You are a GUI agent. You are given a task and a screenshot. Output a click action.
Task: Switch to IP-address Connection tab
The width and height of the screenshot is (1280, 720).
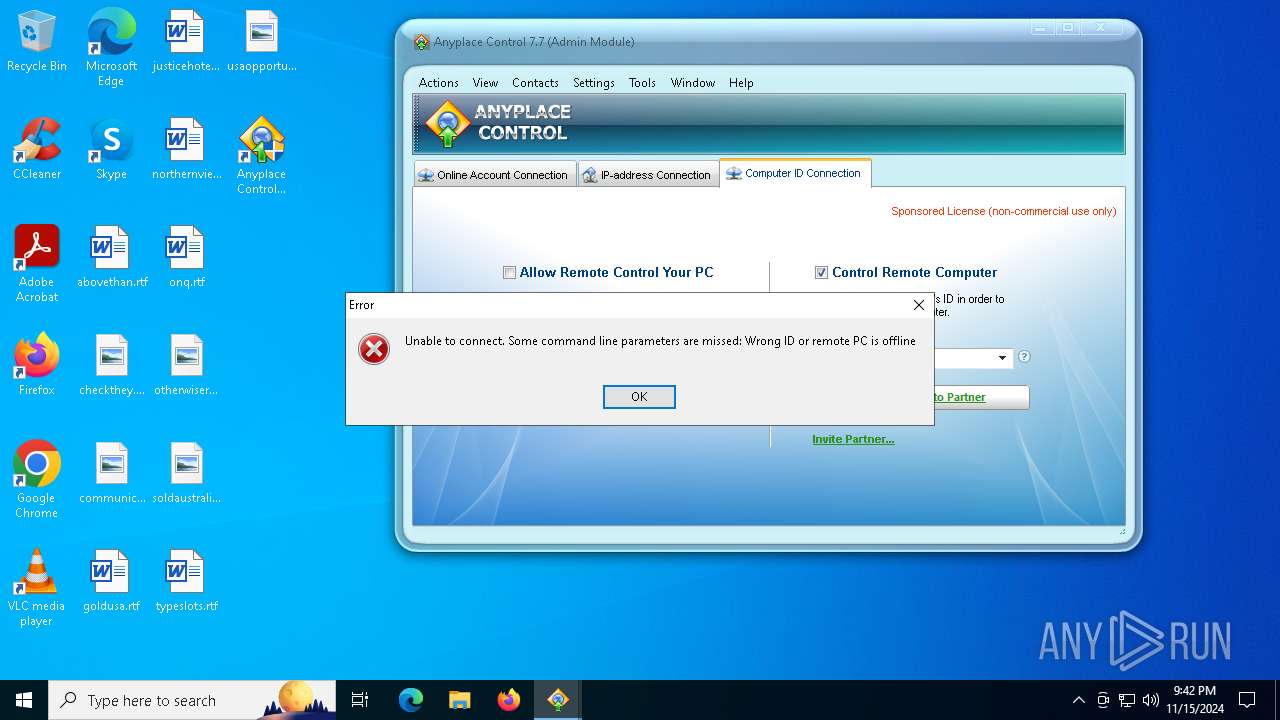coord(649,175)
